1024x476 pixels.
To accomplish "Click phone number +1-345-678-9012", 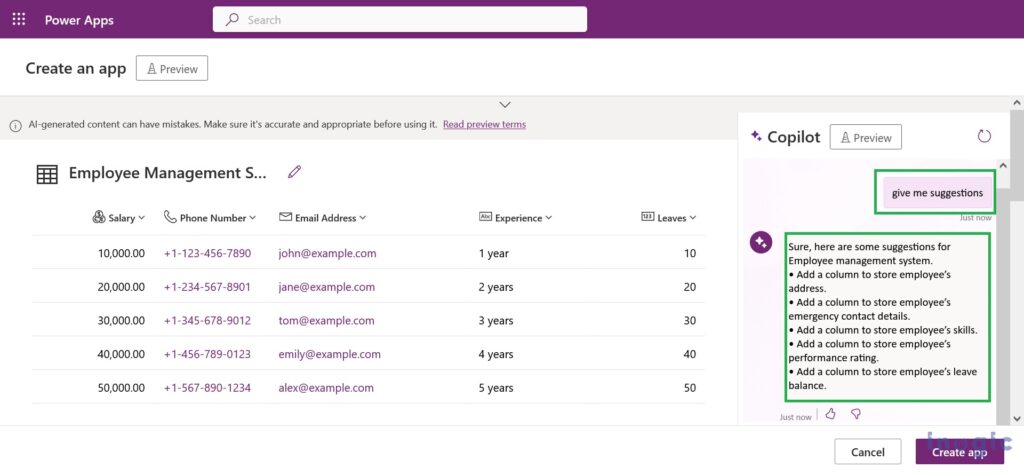I will coord(207,321).
